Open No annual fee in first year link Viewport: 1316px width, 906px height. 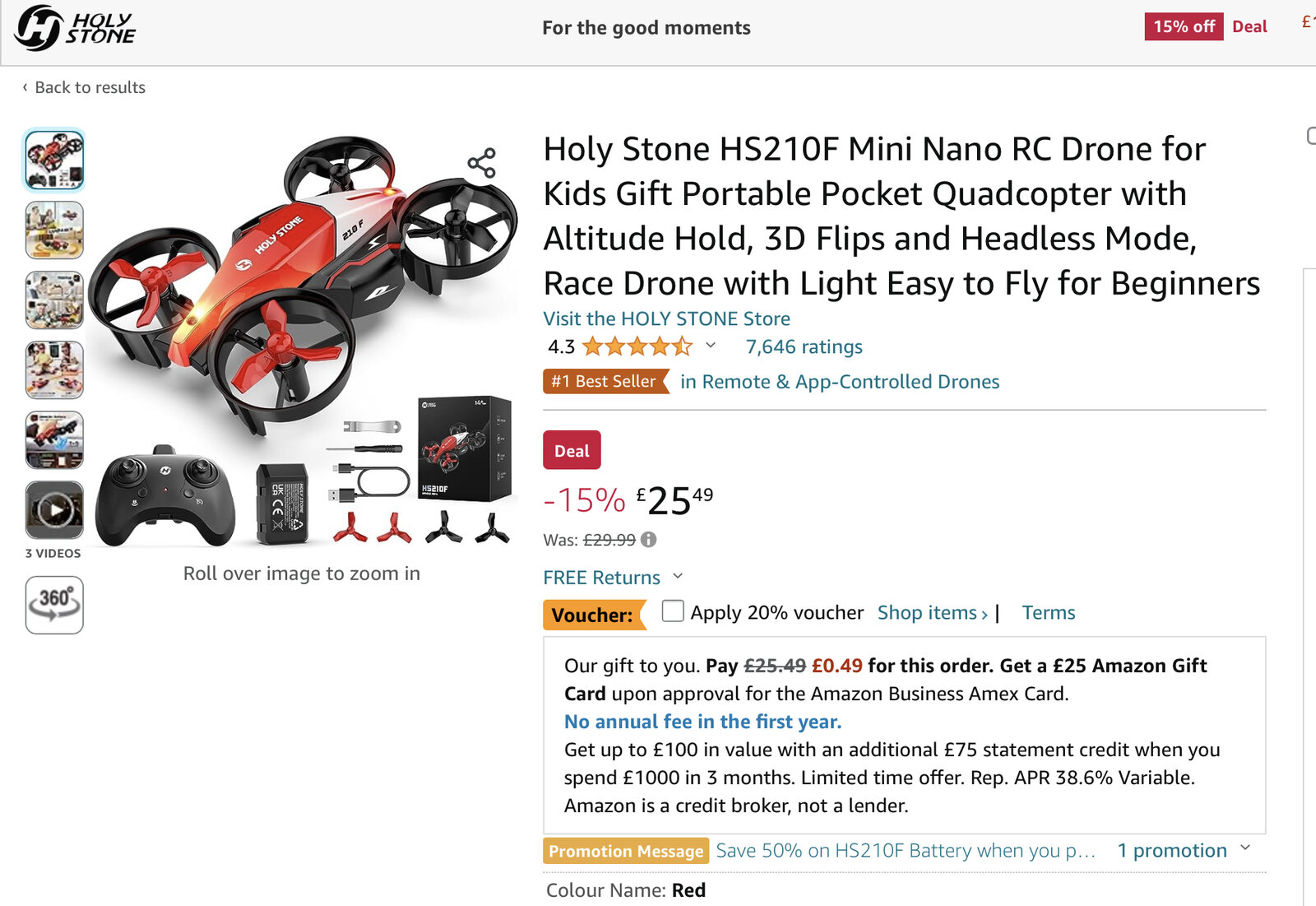pyautogui.click(x=702, y=722)
